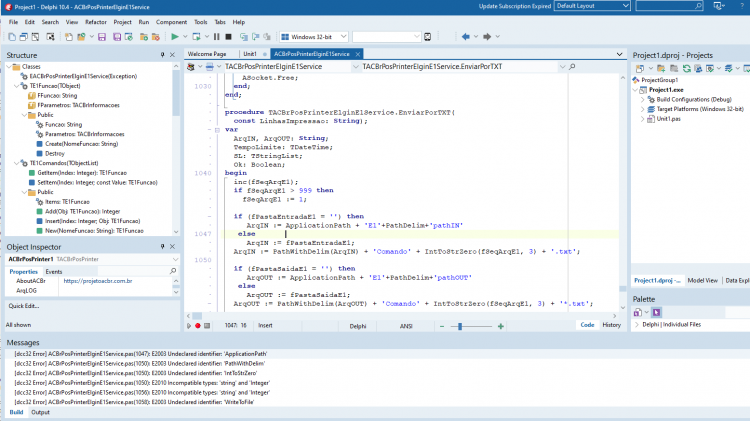
Task: Open the EnviarPorTXT method combo dropdown
Action: [562, 66]
